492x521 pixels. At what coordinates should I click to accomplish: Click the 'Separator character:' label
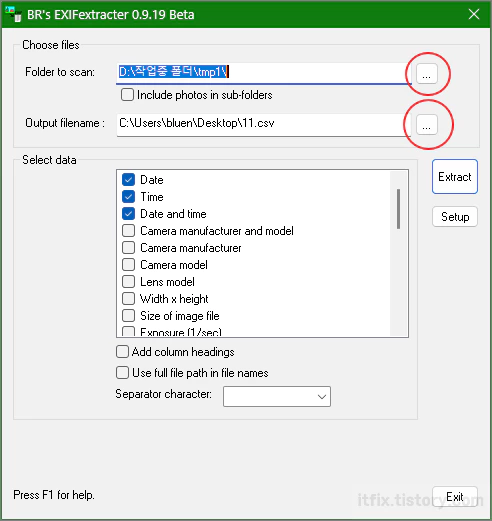pyautogui.click(x=163, y=394)
